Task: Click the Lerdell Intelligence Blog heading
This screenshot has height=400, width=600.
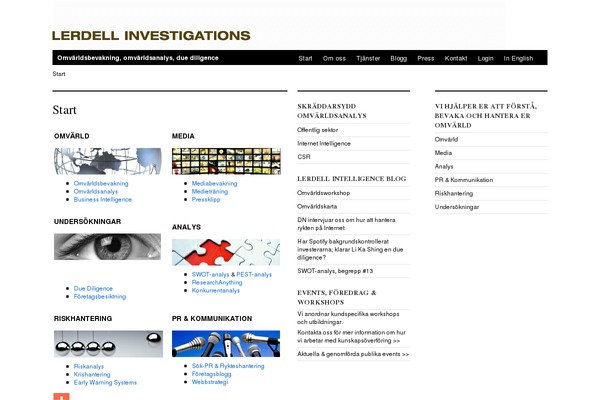Action: tap(352, 179)
